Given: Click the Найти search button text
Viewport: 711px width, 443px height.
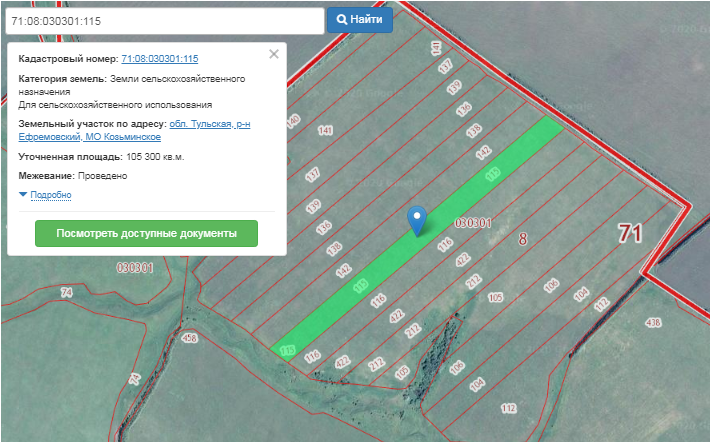Looking at the screenshot, I should click(367, 20).
